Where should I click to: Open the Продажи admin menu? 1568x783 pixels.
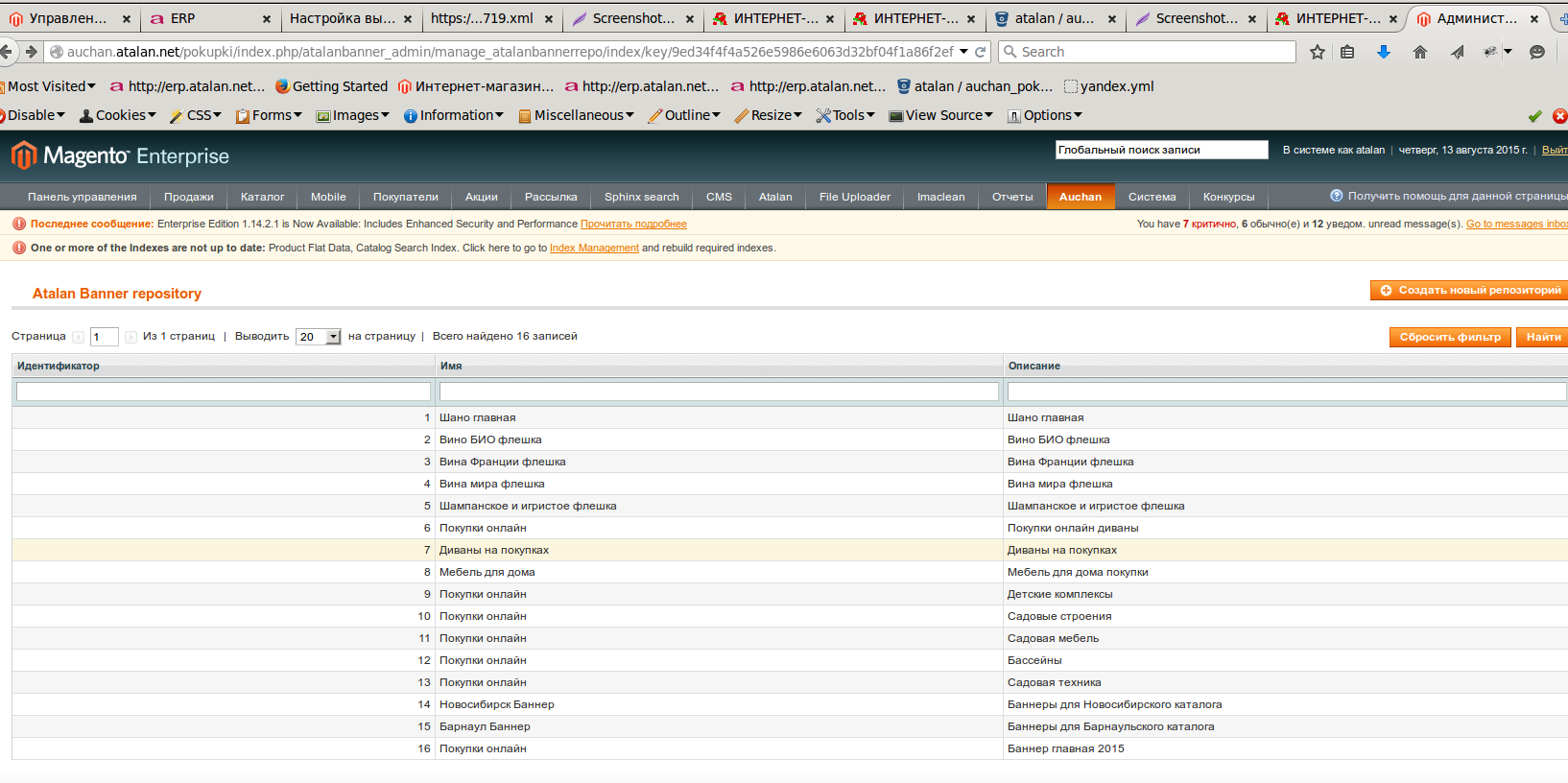point(189,197)
